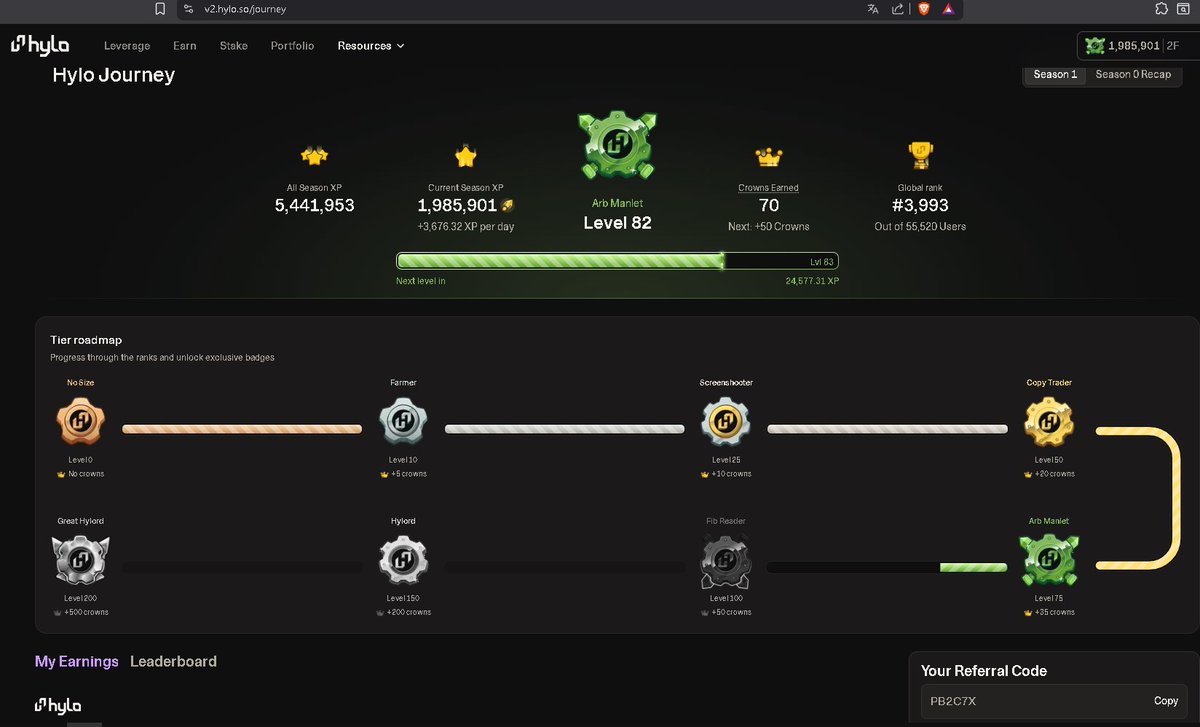Click progress bar between No Size and Farmer
The image size is (1200, 727).
click(242, 429)
